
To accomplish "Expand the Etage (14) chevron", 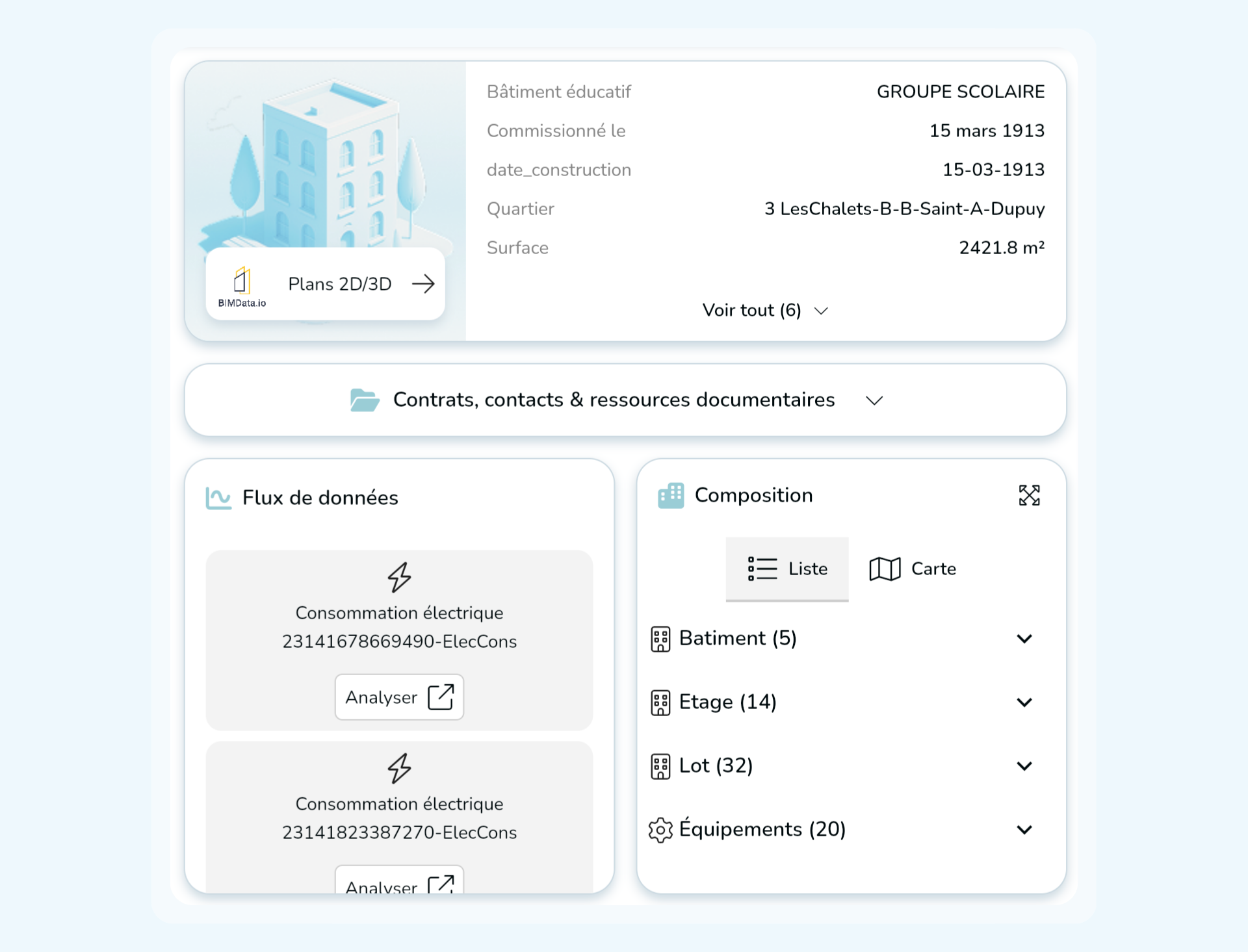I will tap(1024, 702).
